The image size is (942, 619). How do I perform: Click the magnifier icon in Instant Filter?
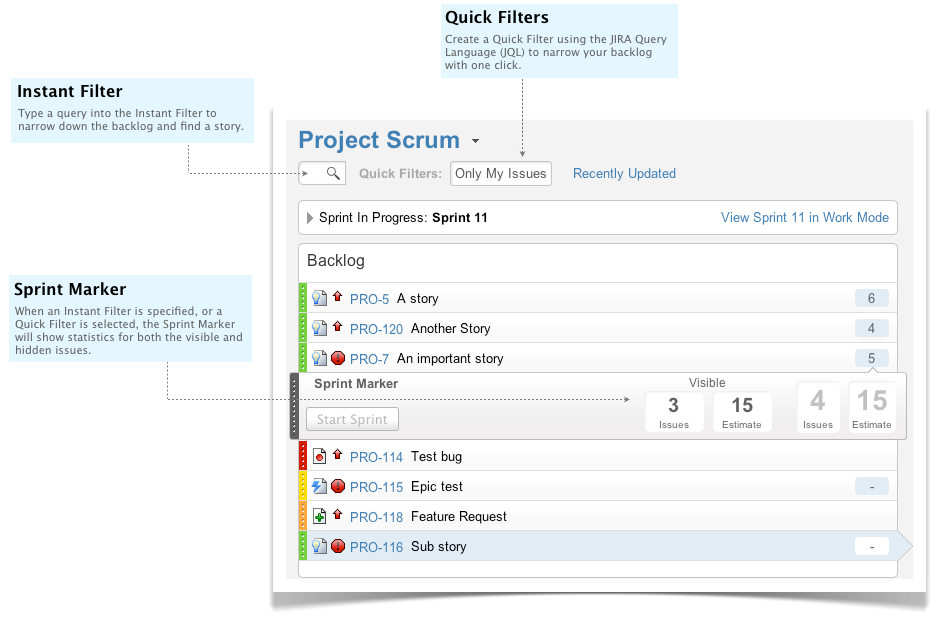pyautogui.click(x=334, y=173)
